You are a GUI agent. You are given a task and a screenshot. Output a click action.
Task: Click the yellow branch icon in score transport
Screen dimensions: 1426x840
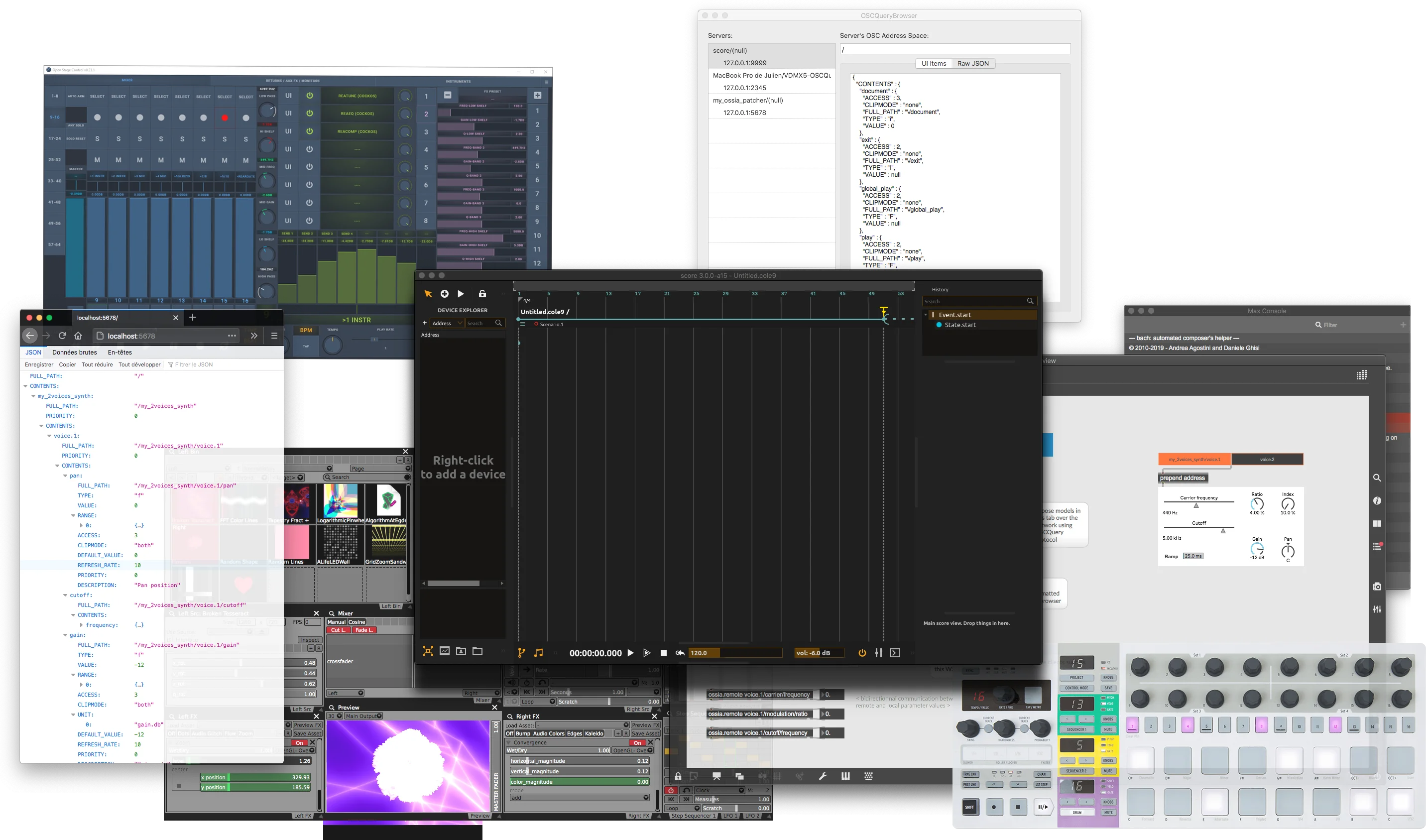pos(521,653)
